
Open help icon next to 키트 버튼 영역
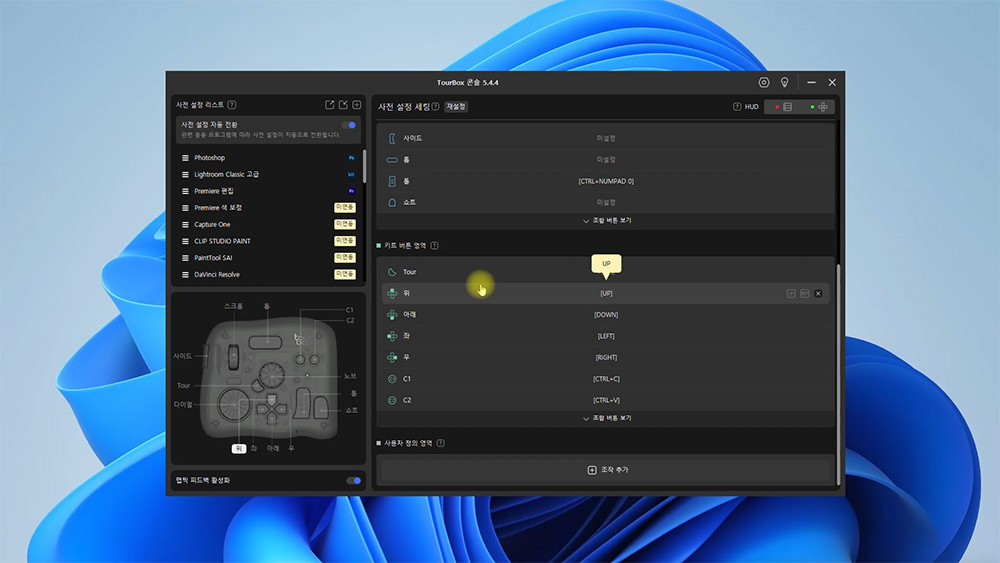tap(434, 245)
